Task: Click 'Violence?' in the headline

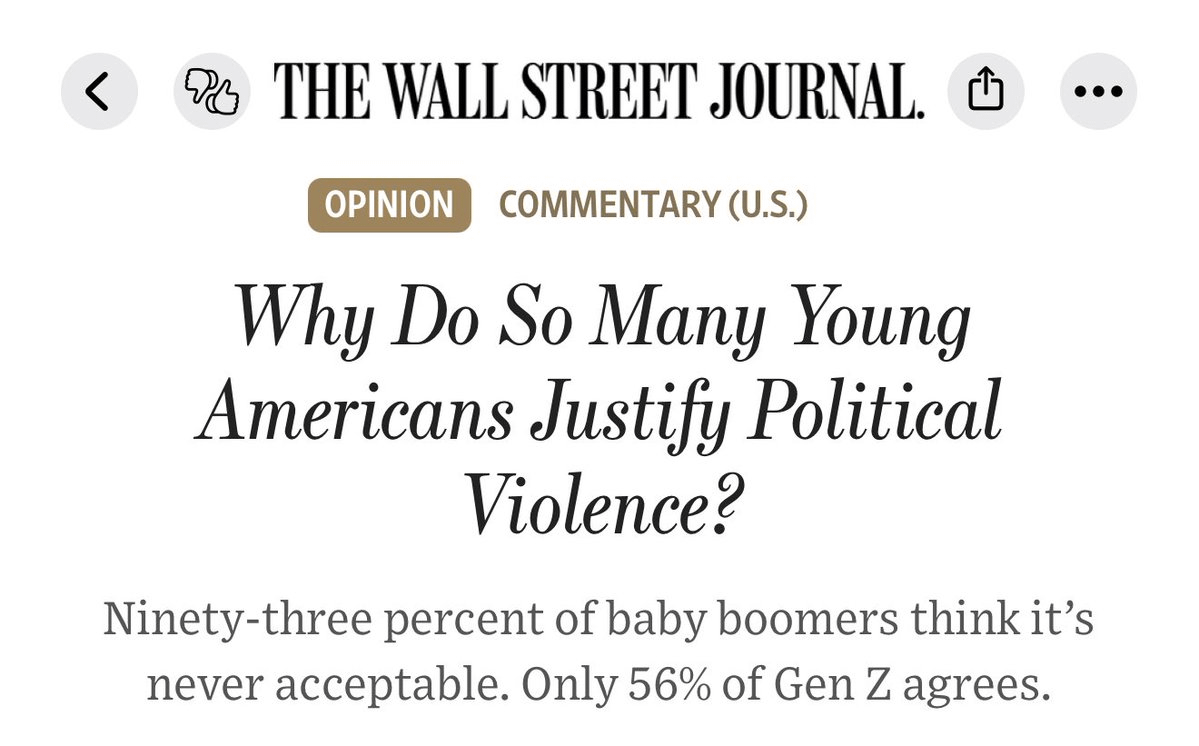Action: tap(603, 504)
